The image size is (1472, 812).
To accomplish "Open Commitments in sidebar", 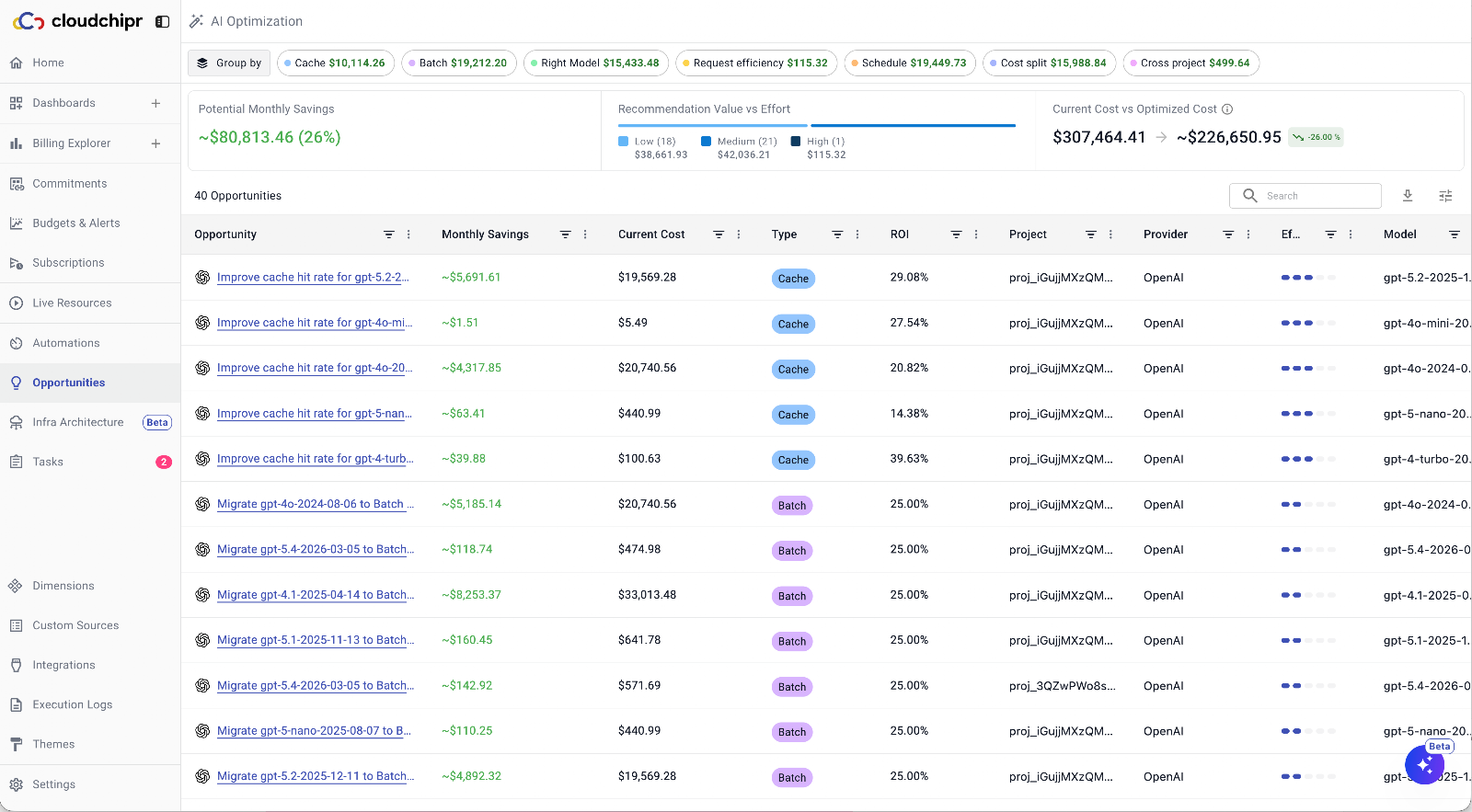I will [x=90, y=184].
